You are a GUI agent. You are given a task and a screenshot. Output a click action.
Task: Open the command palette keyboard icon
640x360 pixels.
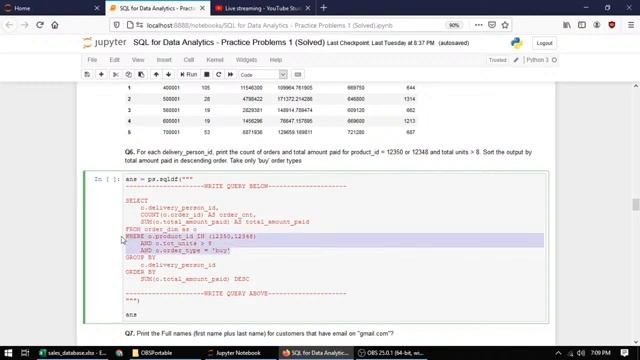[298, 75]
